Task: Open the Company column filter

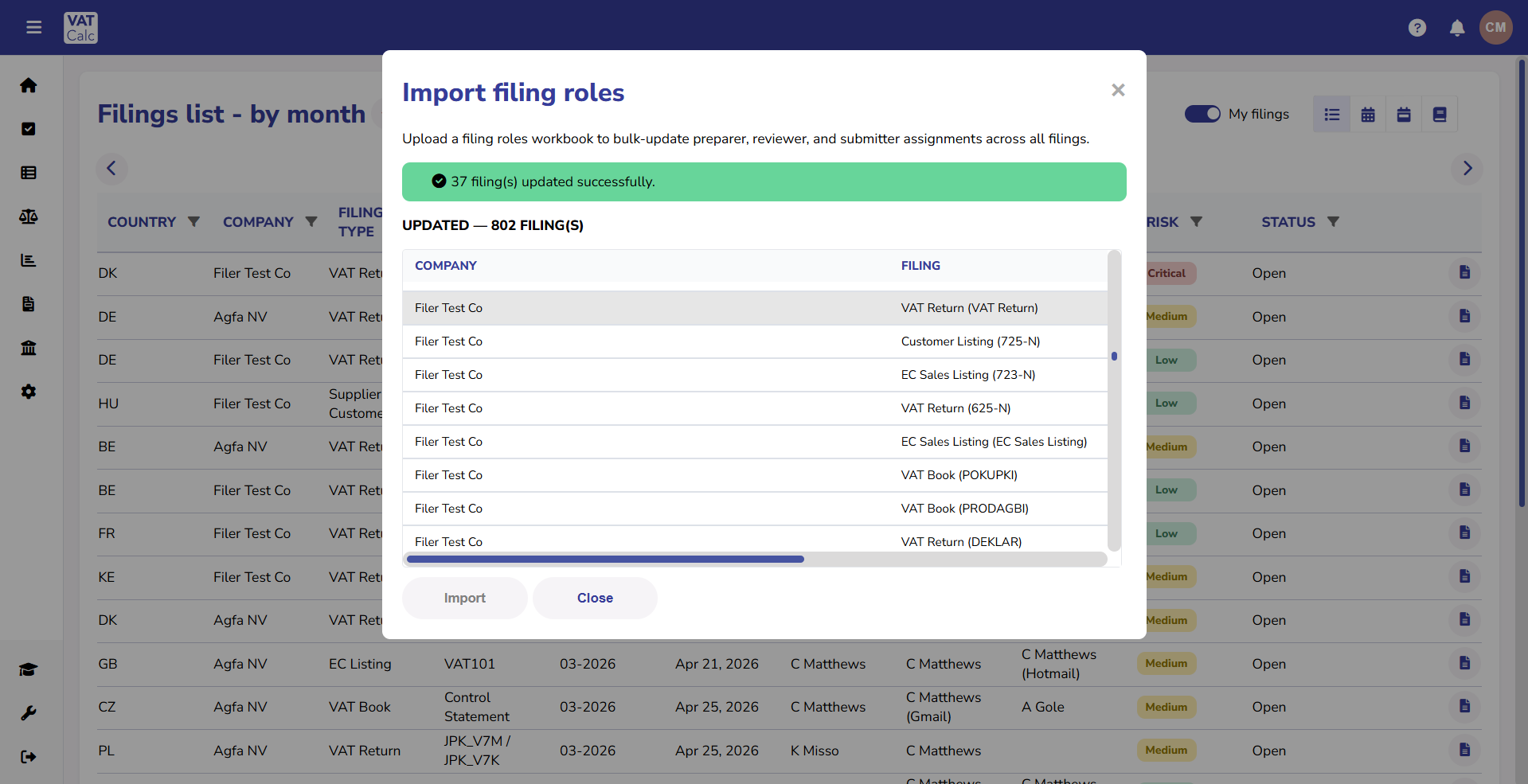Action: click(311, 222)
